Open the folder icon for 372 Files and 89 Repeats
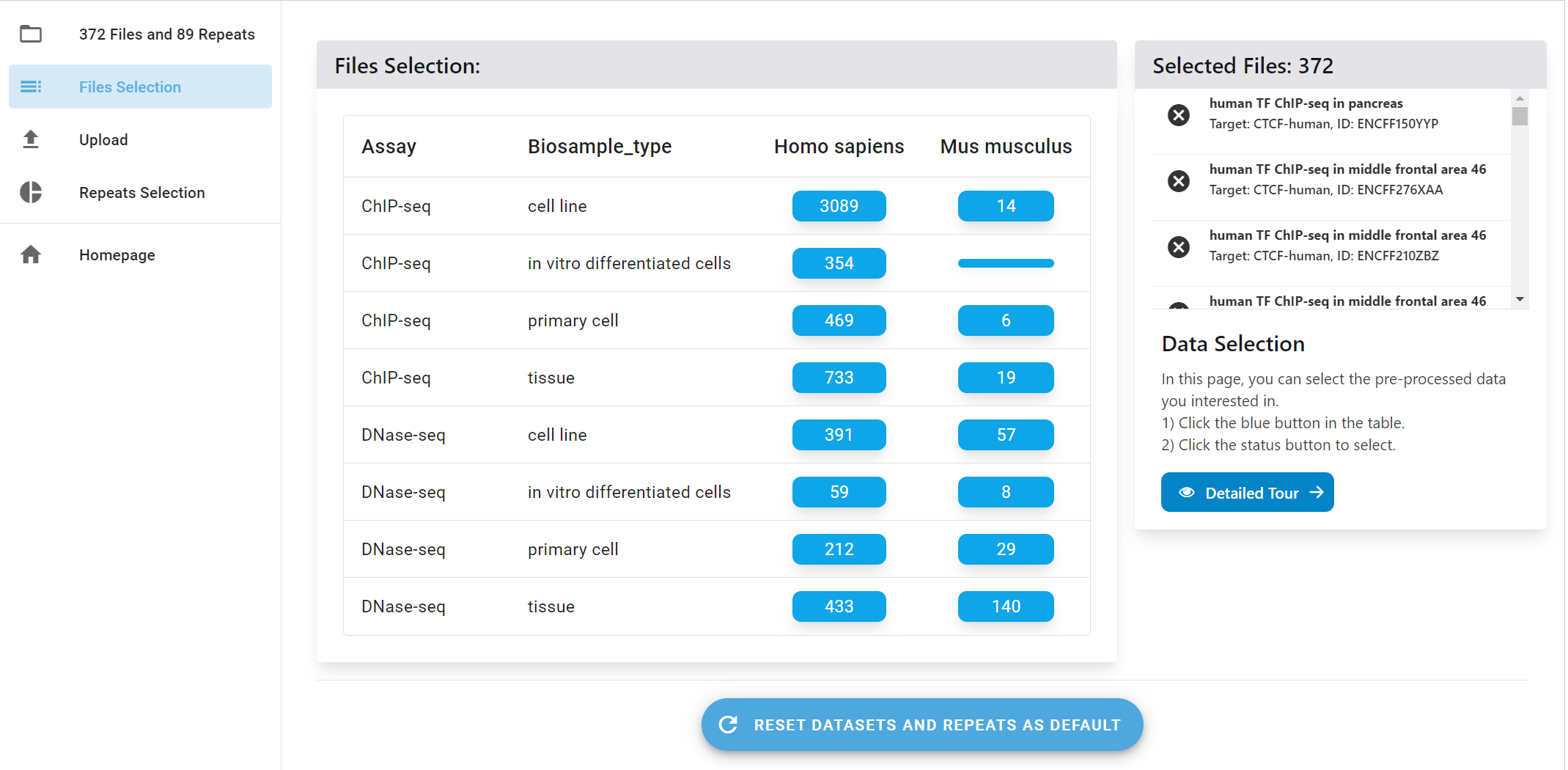This screenshot has width=1568, height=770. click(x=31, y=34)
